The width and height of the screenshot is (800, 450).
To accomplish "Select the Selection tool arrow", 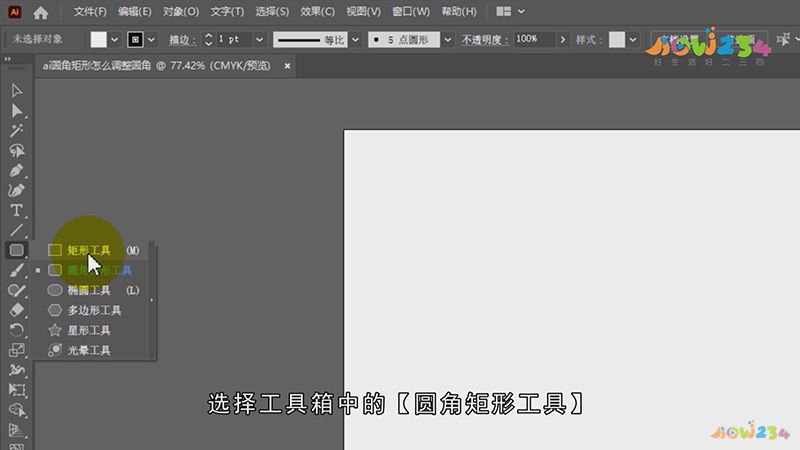I will point(16,91).
